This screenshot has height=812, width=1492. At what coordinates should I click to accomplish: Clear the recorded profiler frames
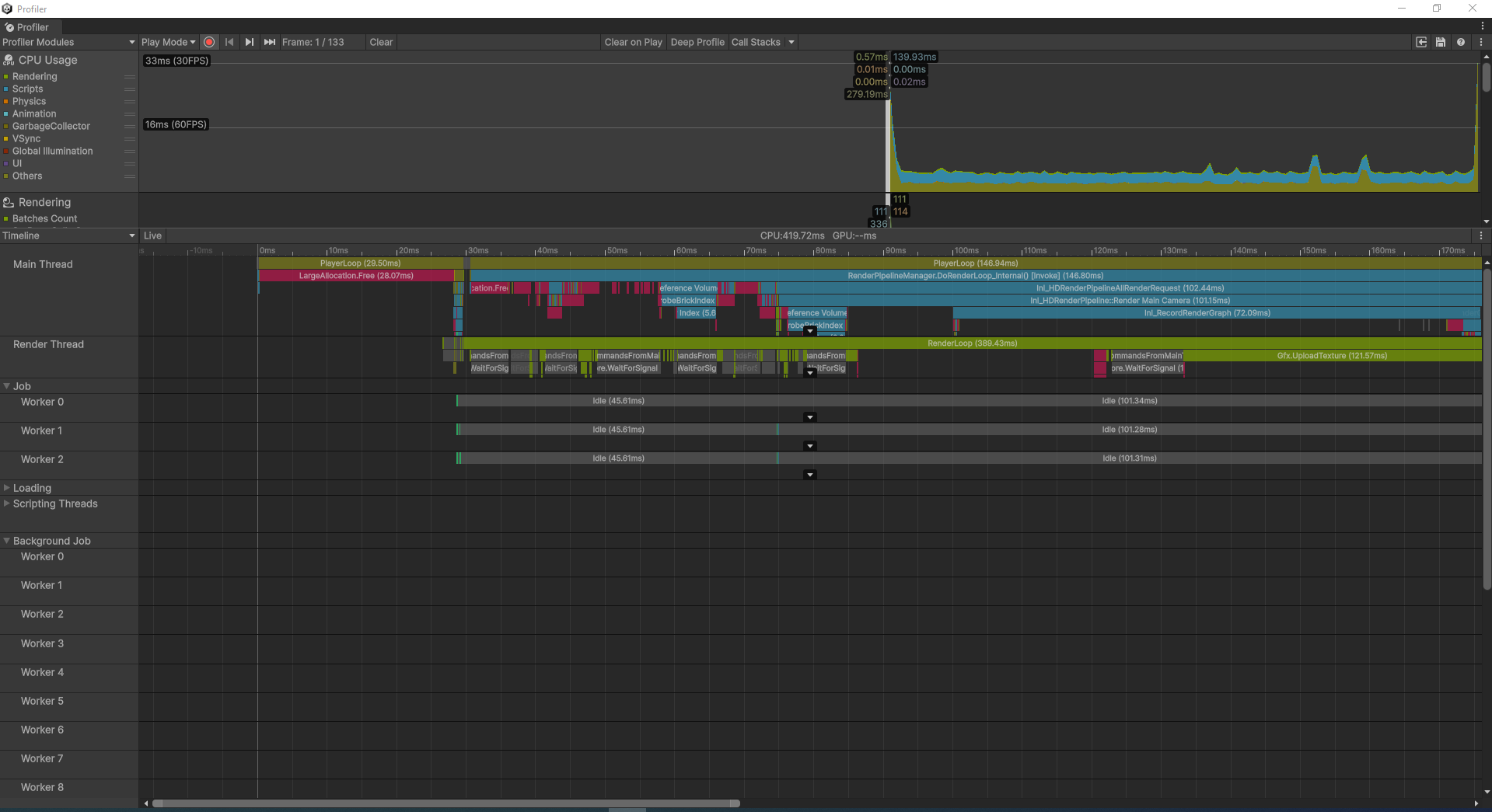pyautogui.click(x=380, y=42)
